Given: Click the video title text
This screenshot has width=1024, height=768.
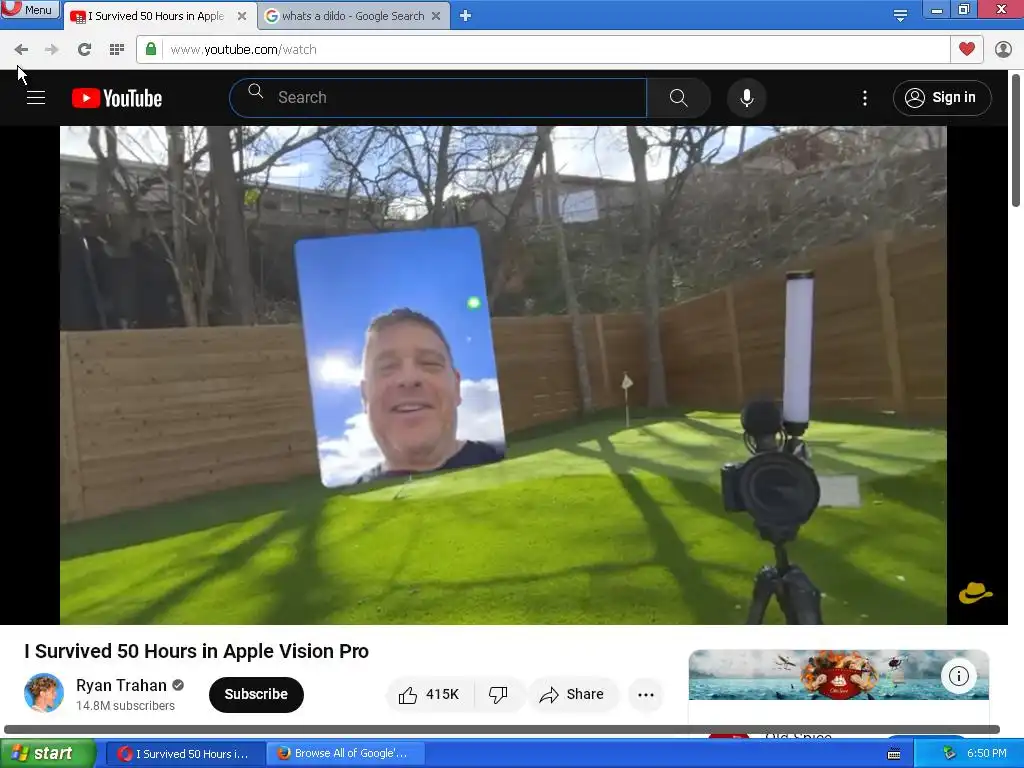Looking at the screenshot, I should click(197, 651).
